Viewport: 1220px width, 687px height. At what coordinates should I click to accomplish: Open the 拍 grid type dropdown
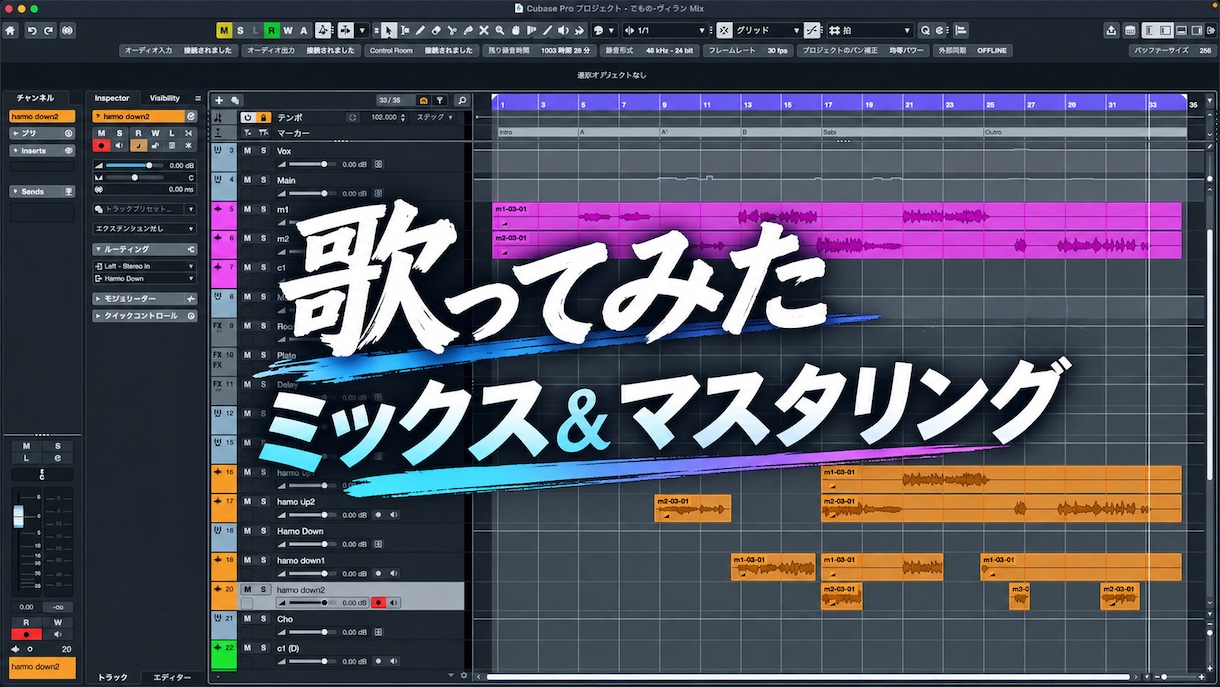click(x=869, y=31)
